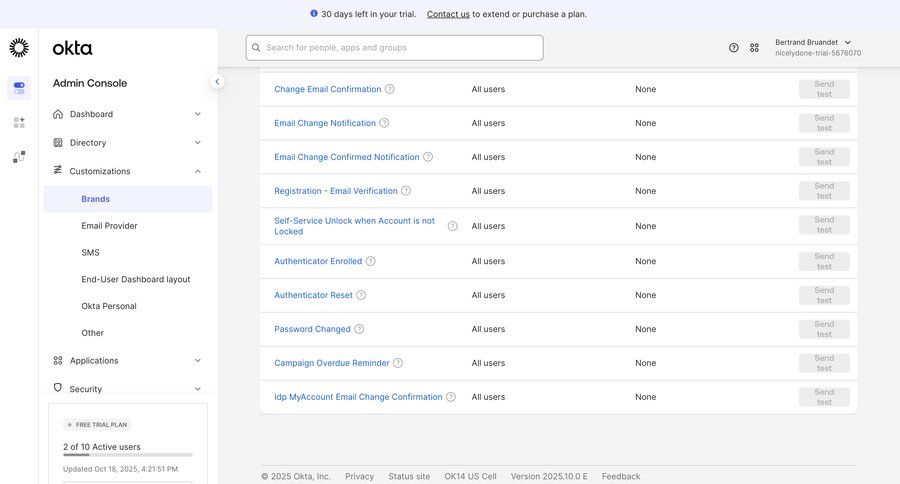Click help icon beside Authenticator Enrolled
900x484 pixels.
pos(370,261)
